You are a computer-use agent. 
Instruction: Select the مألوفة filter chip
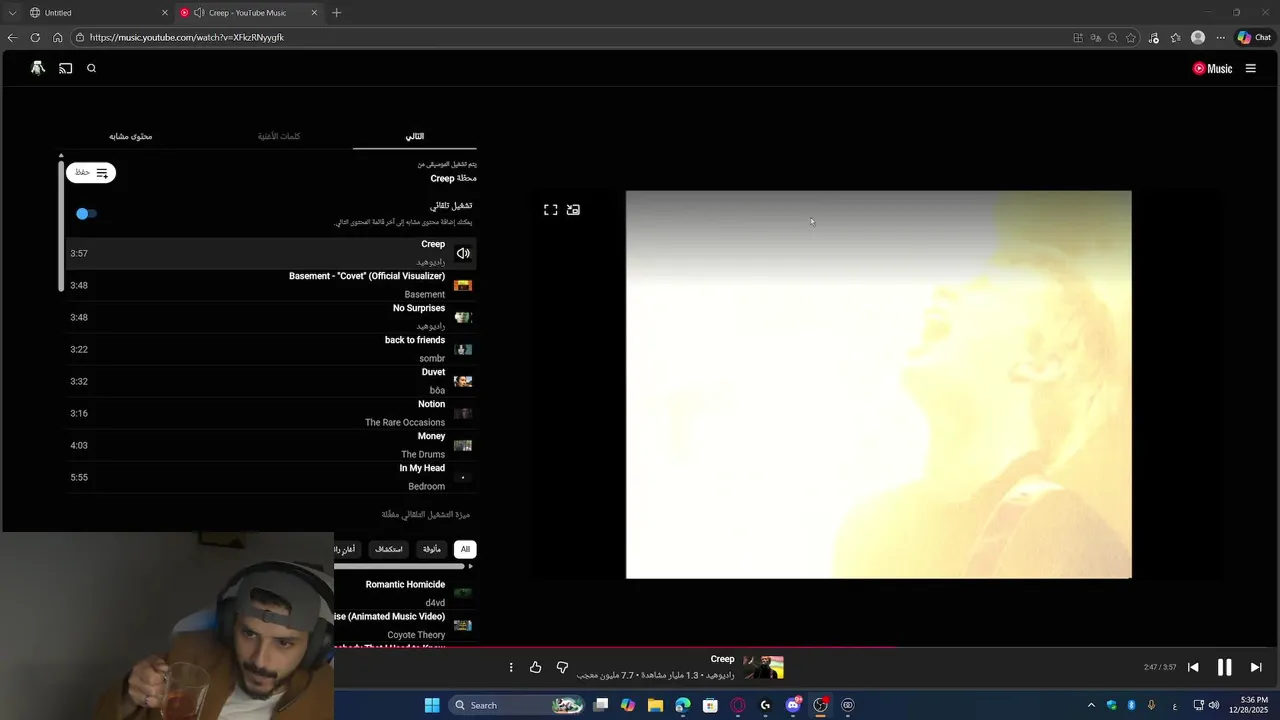pos(431,549)
